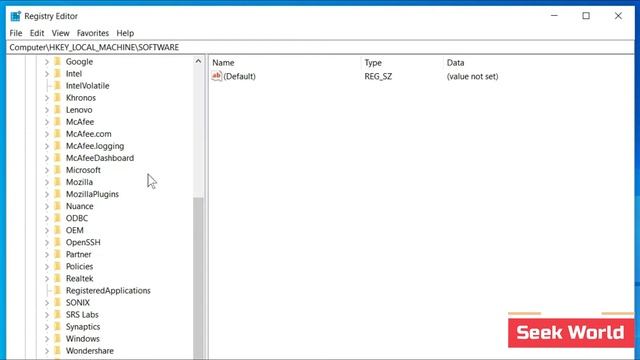640x360 pixels.
Task: Select the McAfeeDashboard key label
Action: pos(100,158)
